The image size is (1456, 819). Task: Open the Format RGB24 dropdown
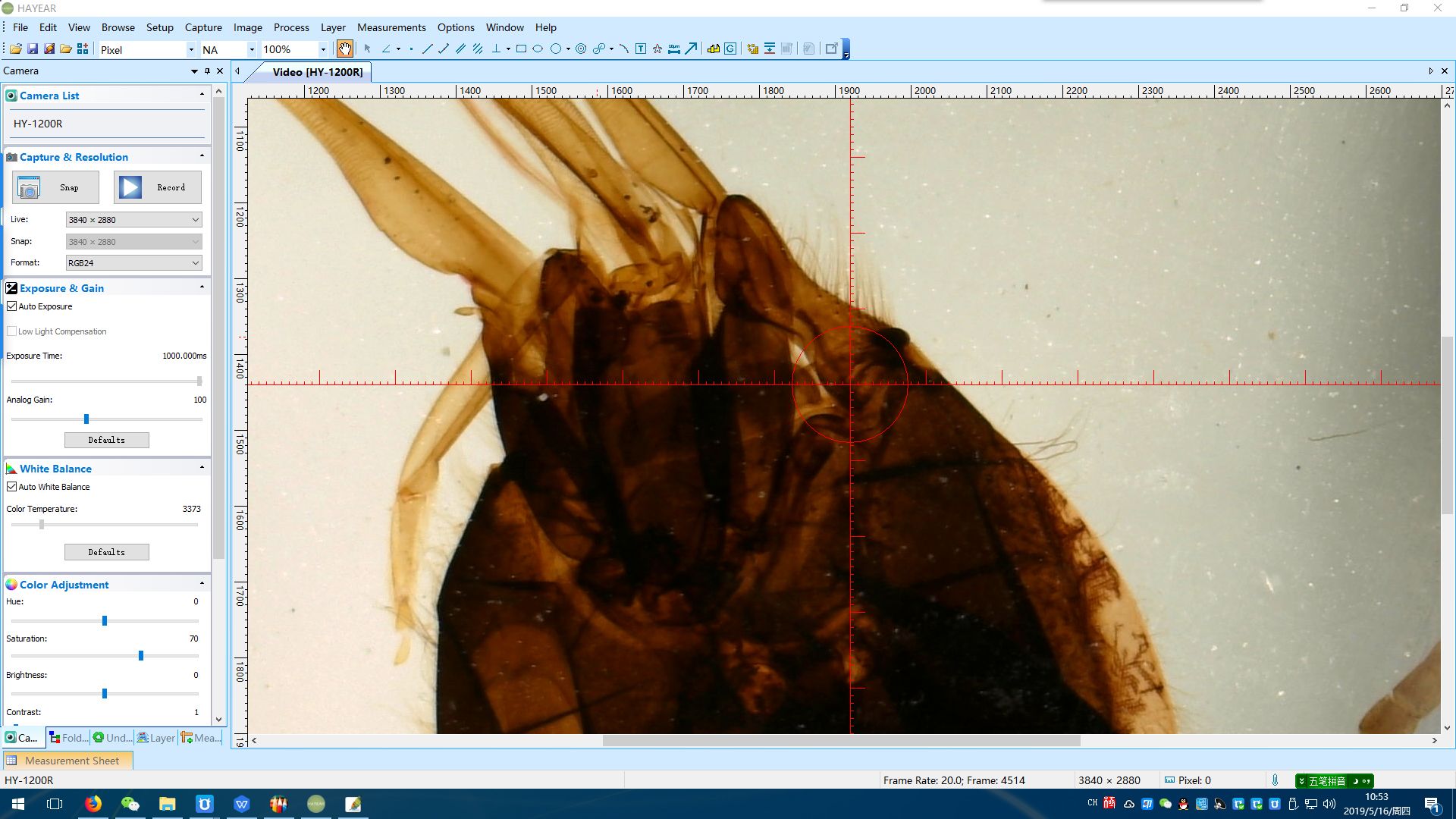[x=134, y=263]
